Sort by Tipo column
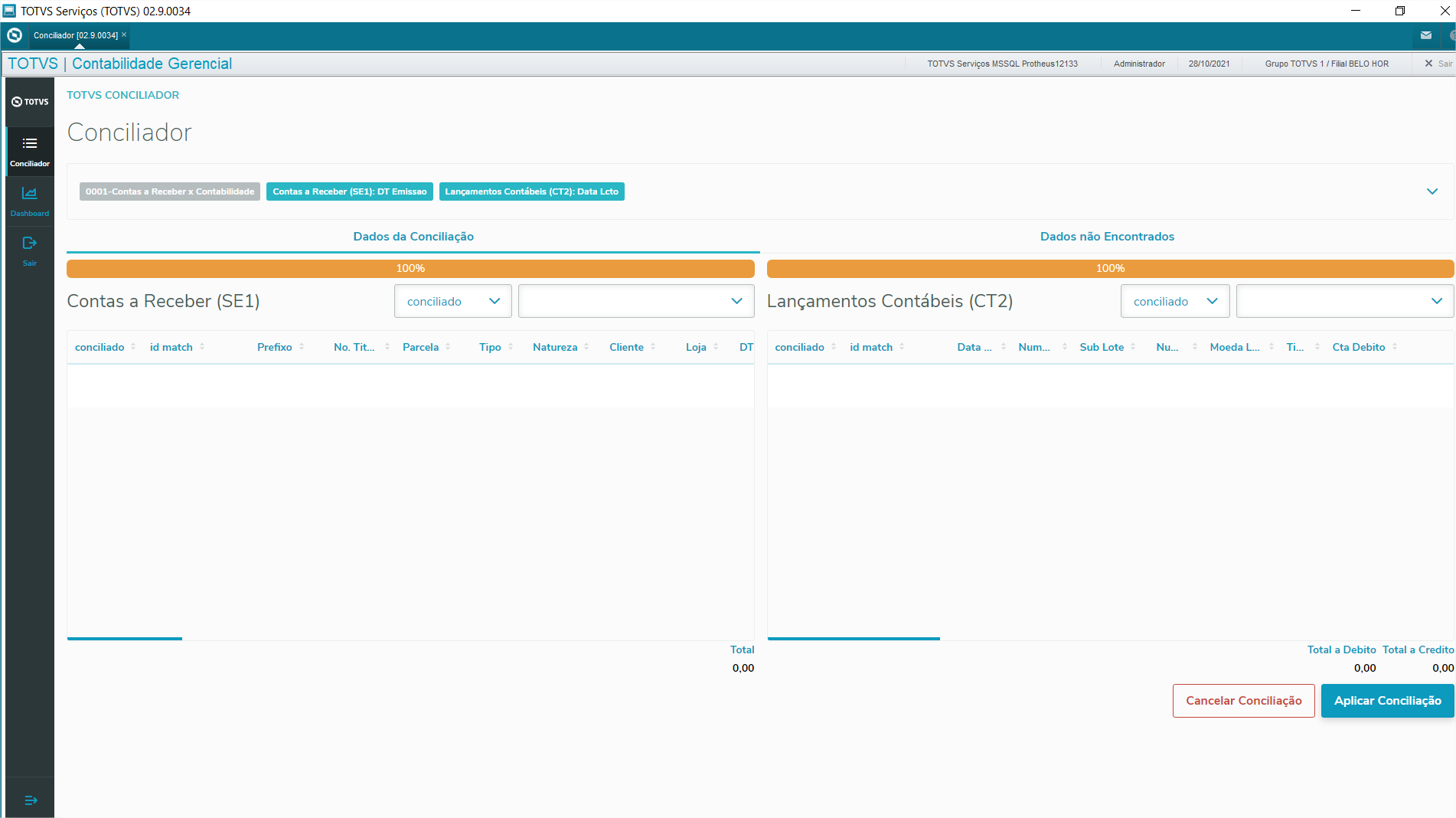Screen dimensions: 1456x818 511,347
